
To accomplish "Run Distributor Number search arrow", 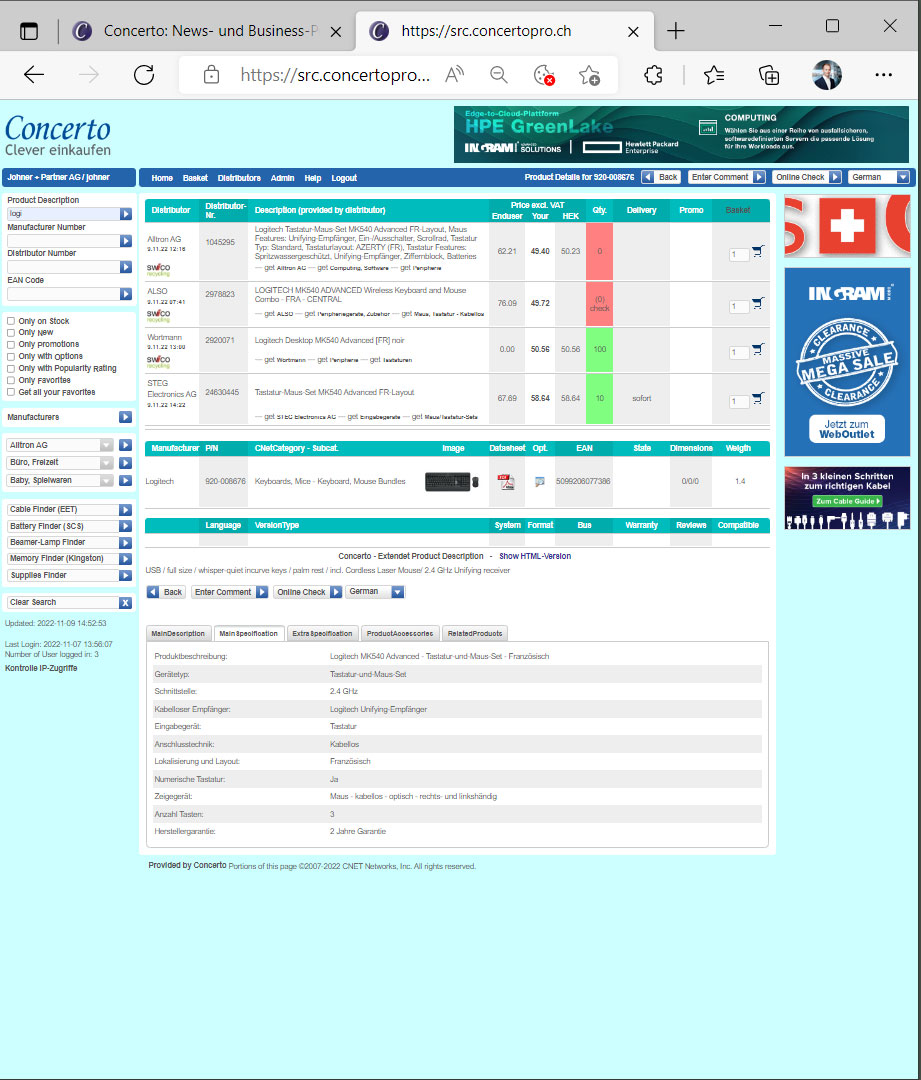I will (x=126, y=267).
